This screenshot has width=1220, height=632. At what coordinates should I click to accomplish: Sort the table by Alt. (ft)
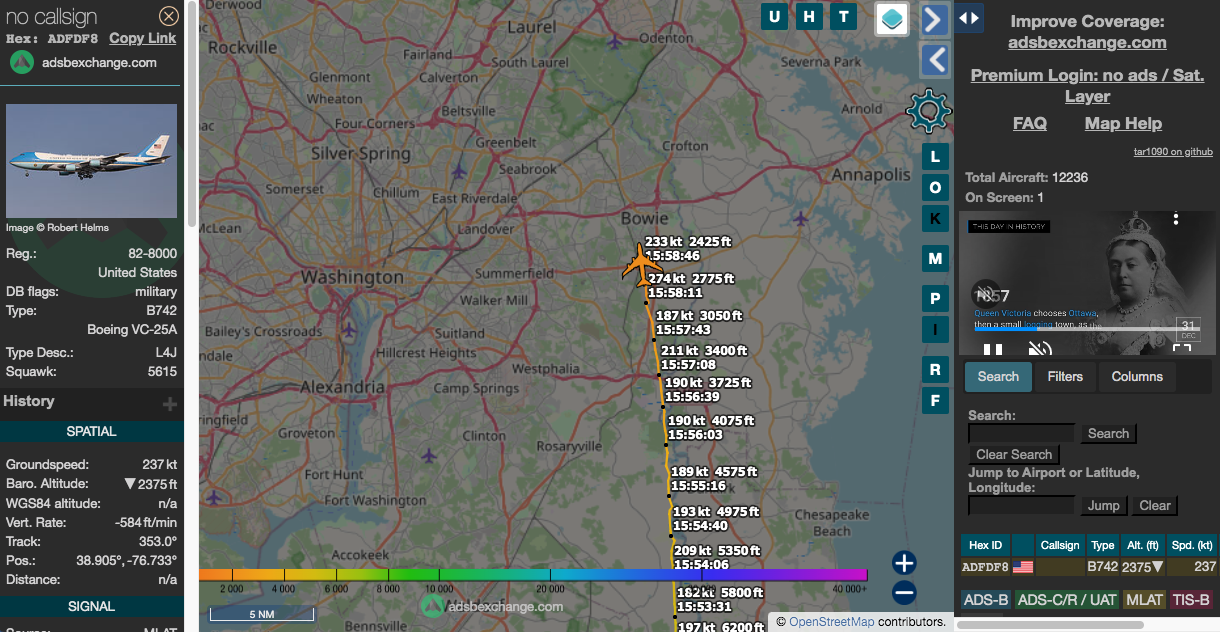[1143, 545]
